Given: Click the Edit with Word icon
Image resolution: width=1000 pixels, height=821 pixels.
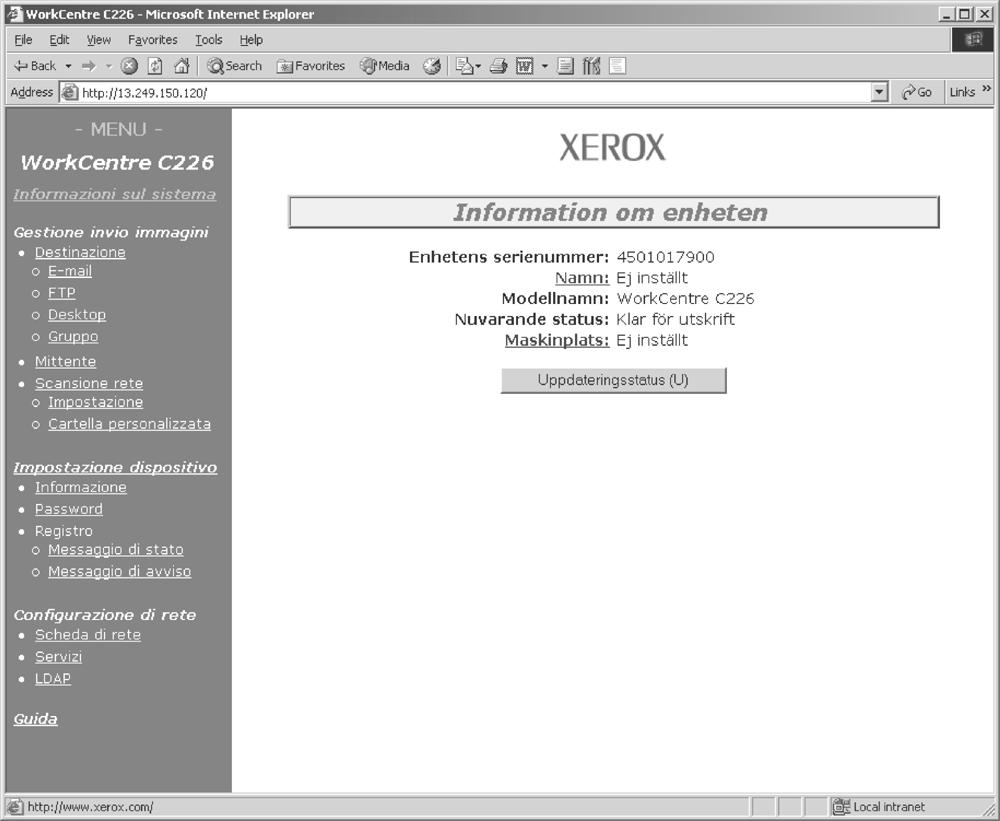Looking at the screenshot, I should pyautogui.click(x=524, y=66).
